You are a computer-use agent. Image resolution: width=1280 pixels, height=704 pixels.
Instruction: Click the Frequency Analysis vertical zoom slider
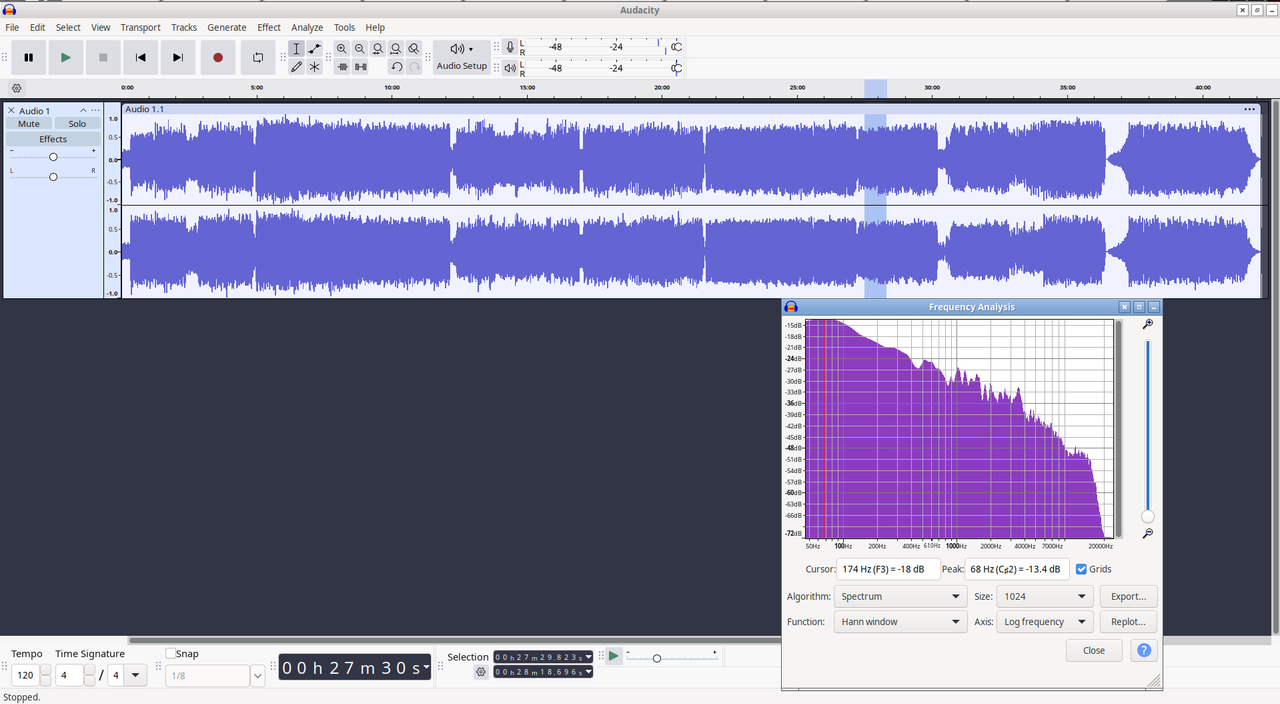pyautogui.click(x=1148, y=430)
